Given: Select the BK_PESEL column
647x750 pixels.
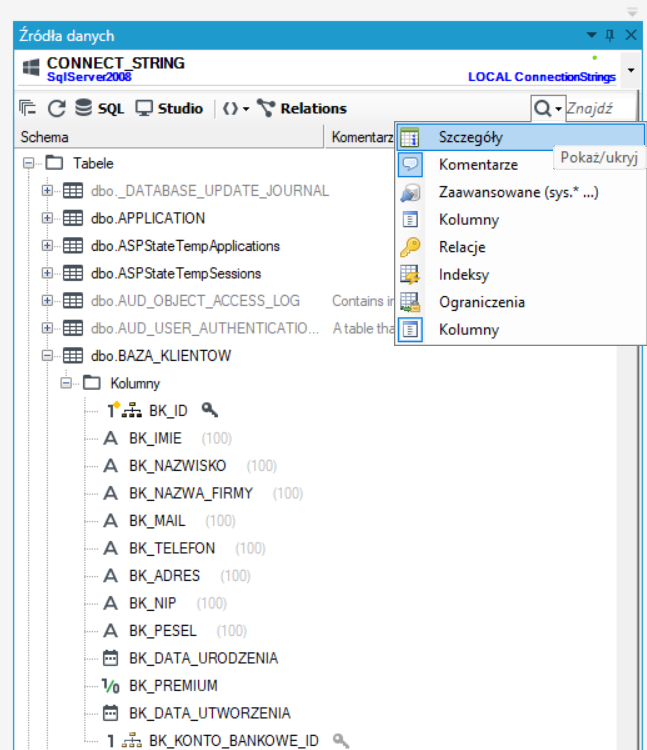Looking at the screenshot, I should (163, 631).
